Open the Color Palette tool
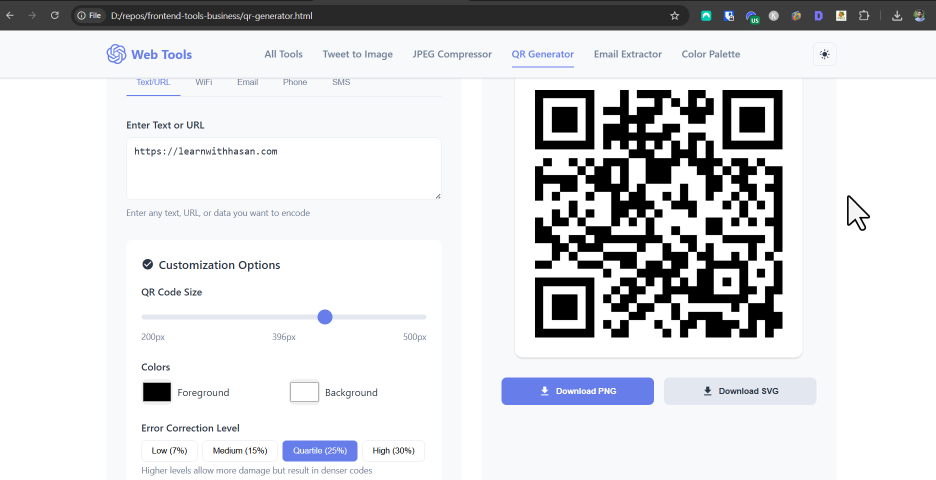The image size is (936, 480). (711, 54)
